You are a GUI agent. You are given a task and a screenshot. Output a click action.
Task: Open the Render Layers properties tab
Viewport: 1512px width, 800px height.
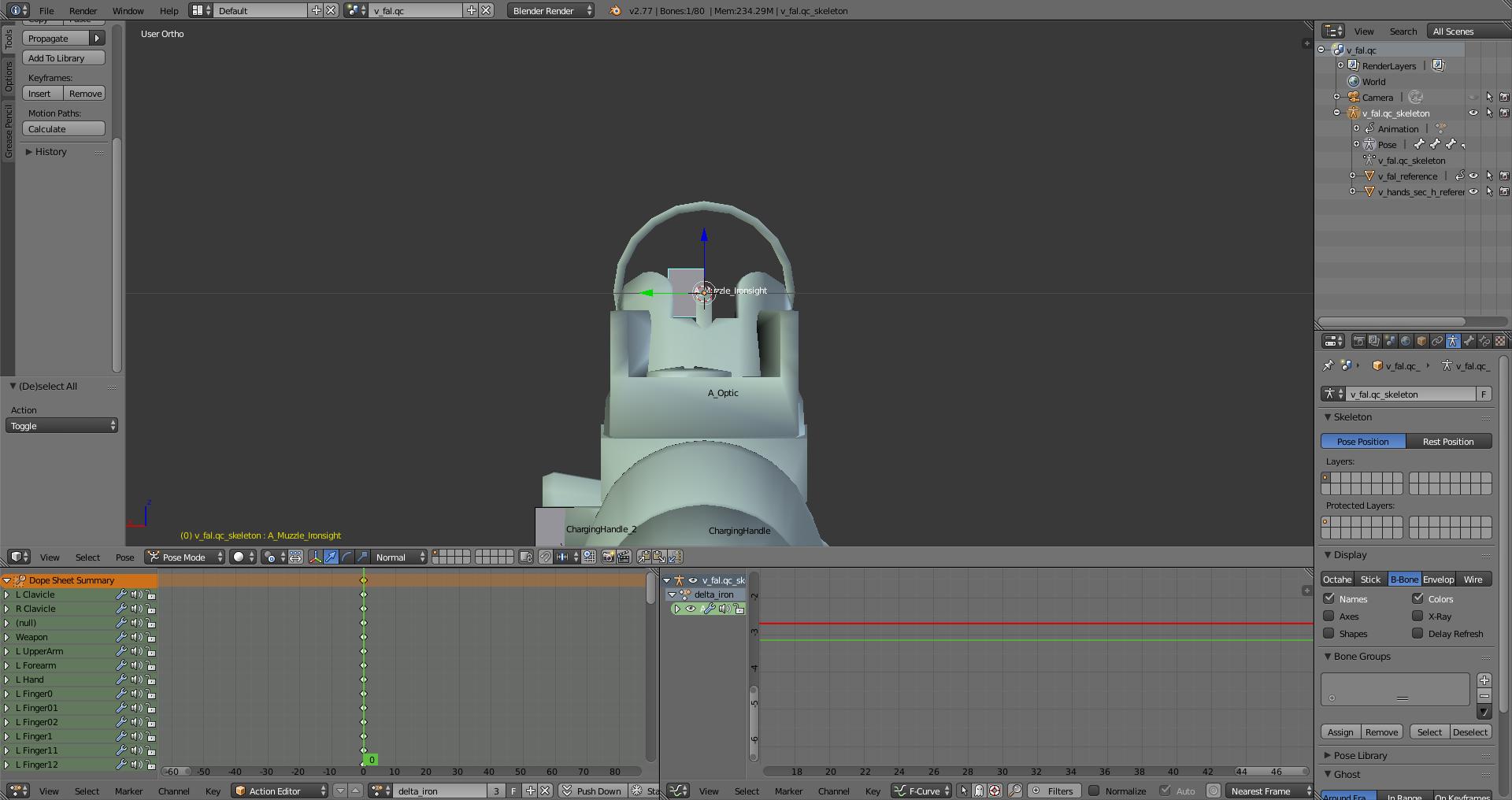tap(1374, 341)
